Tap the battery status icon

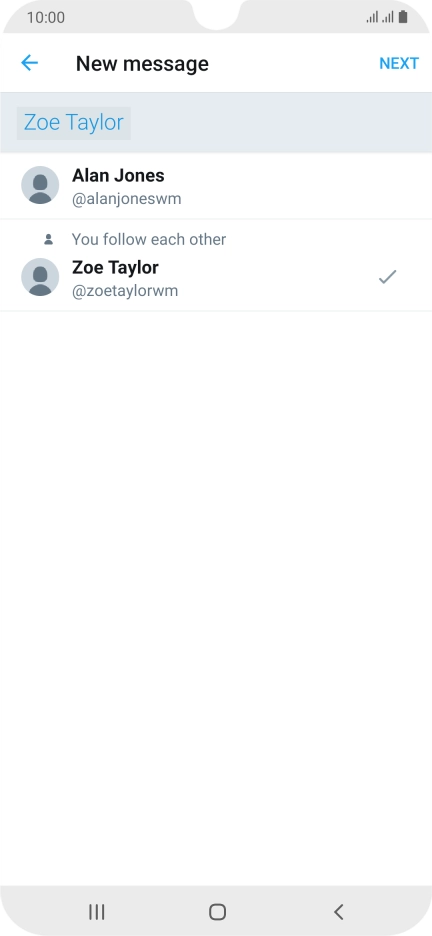pos(403,17)
